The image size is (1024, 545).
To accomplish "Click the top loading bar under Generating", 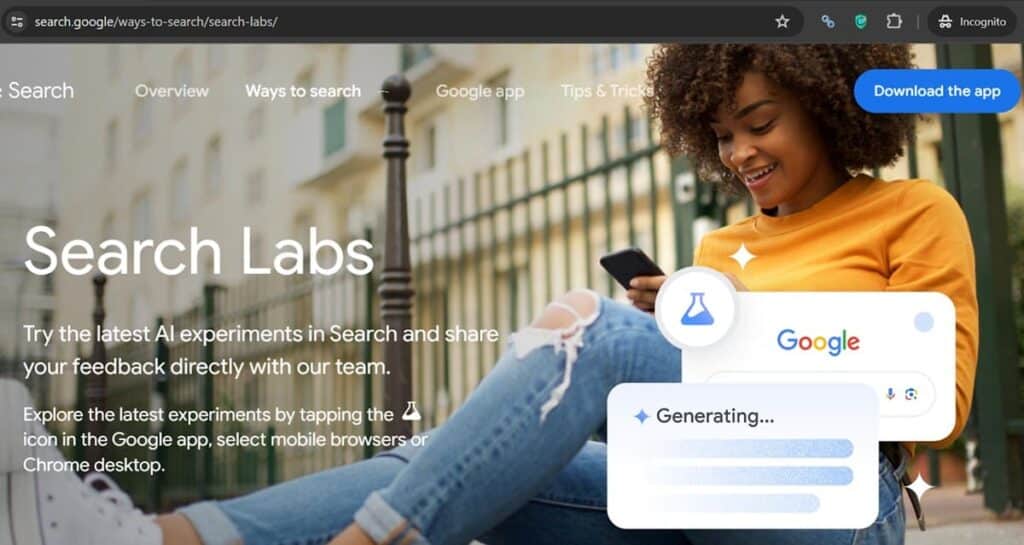I will coord(751,448).
